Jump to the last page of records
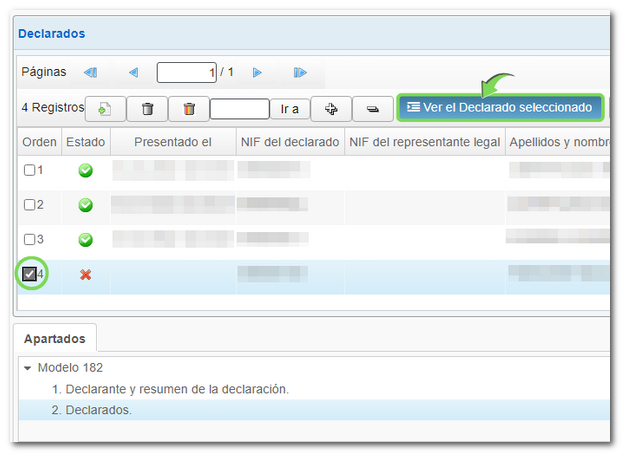Image resolution: width=621 pixels, height=453 pixels. pyautogui.click(x=300, y=72)
